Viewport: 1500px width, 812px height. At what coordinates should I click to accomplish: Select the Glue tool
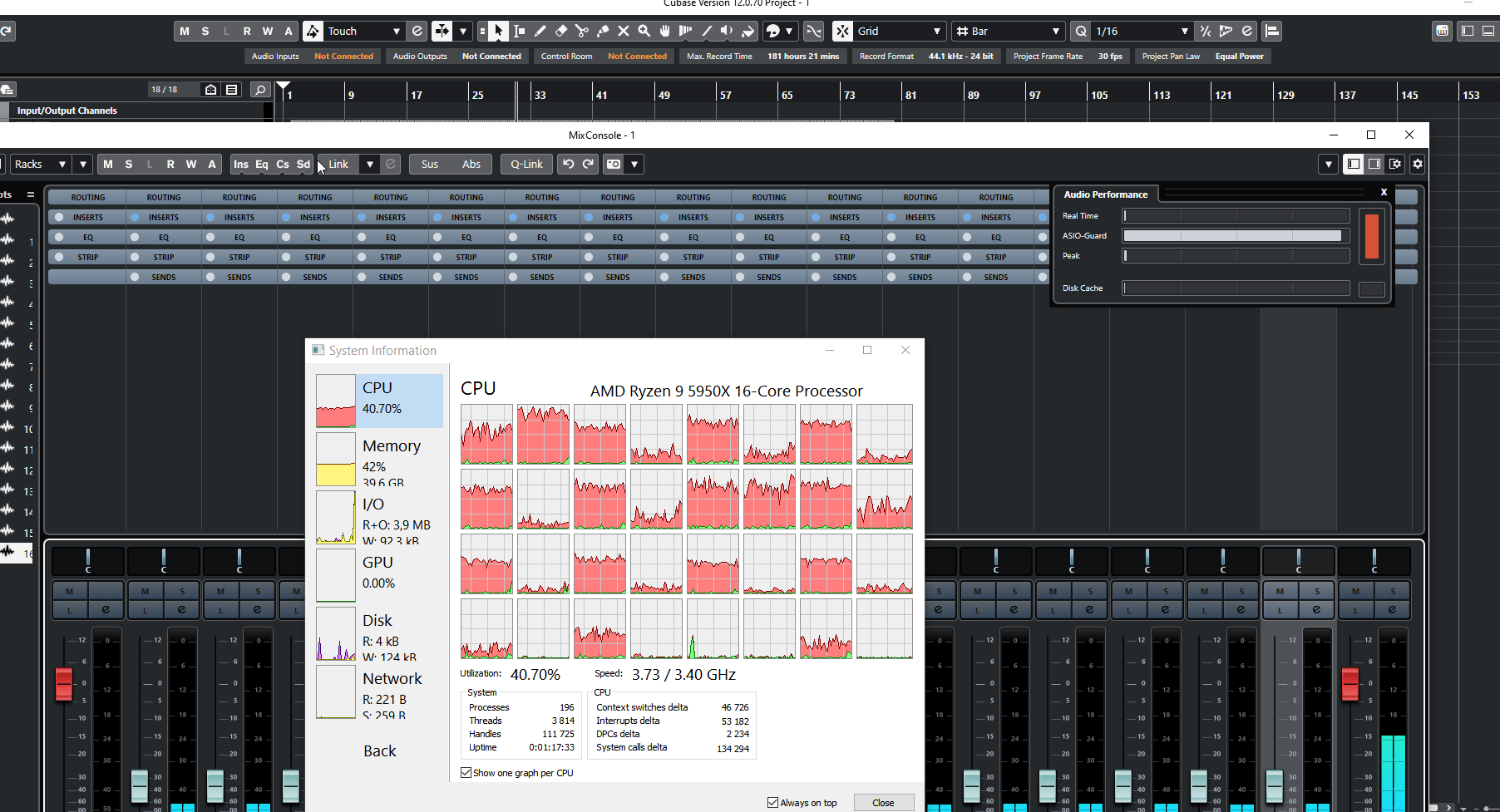coord(603,32)
